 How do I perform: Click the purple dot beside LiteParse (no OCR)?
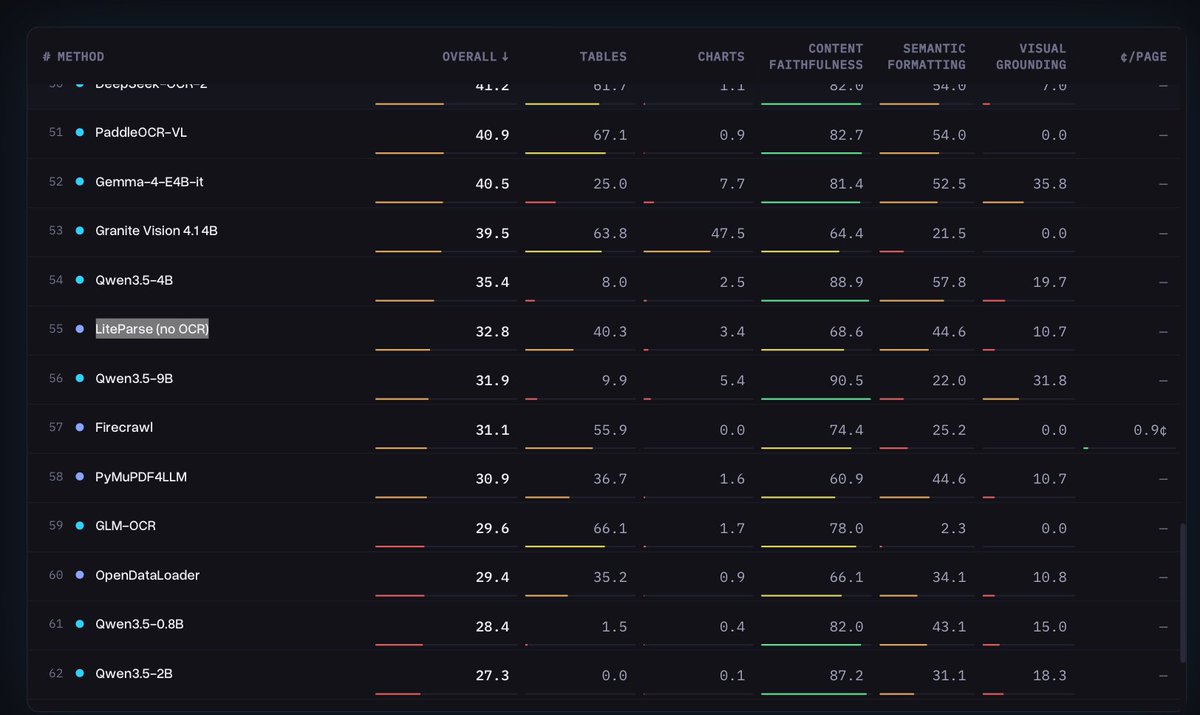(80, 329)
